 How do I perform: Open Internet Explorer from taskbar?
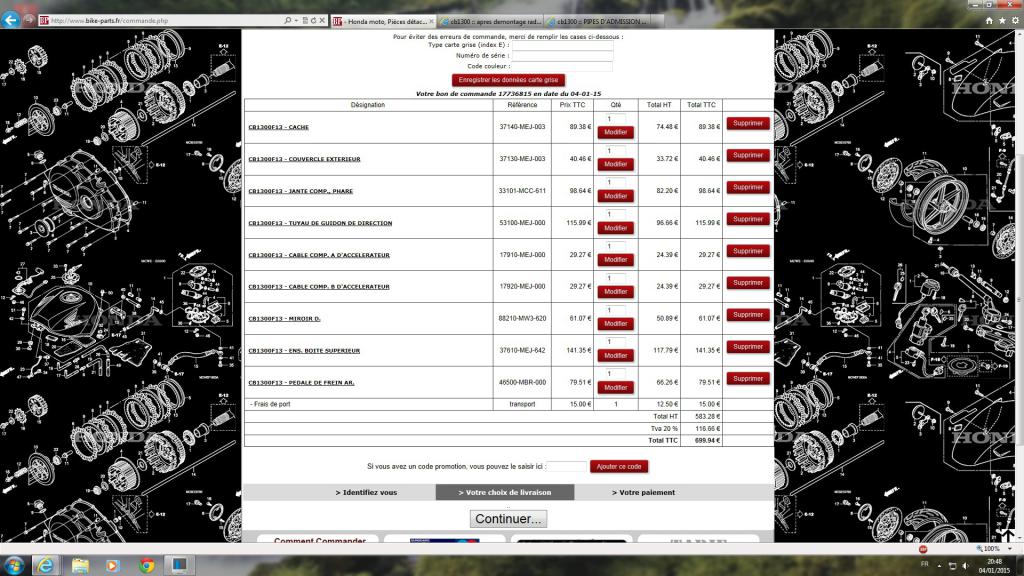(45, 565)
